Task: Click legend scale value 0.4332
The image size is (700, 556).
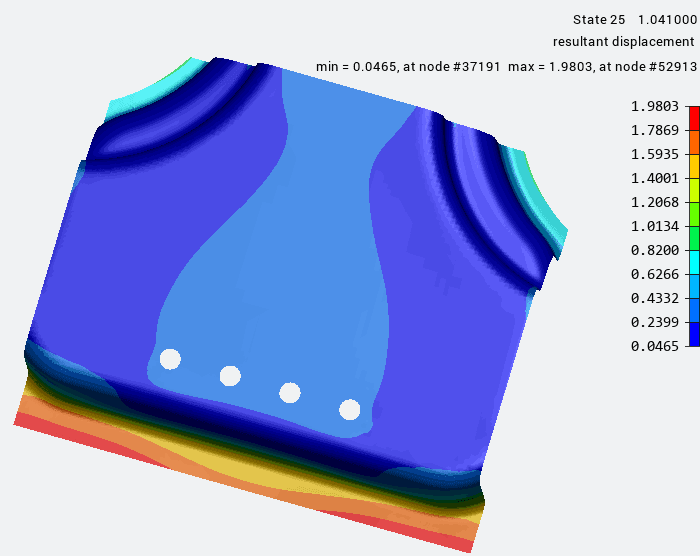Action: point(654,298)
